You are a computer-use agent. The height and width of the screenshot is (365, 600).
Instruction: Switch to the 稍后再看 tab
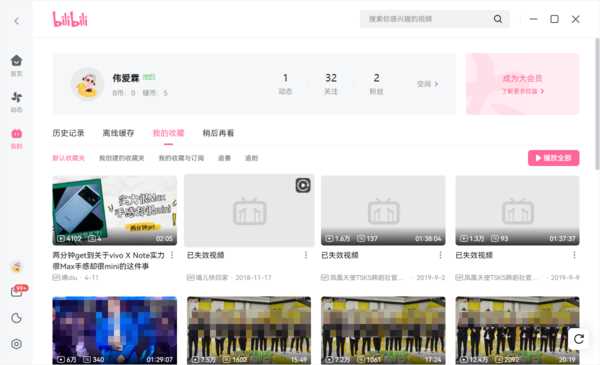point(218,133)
